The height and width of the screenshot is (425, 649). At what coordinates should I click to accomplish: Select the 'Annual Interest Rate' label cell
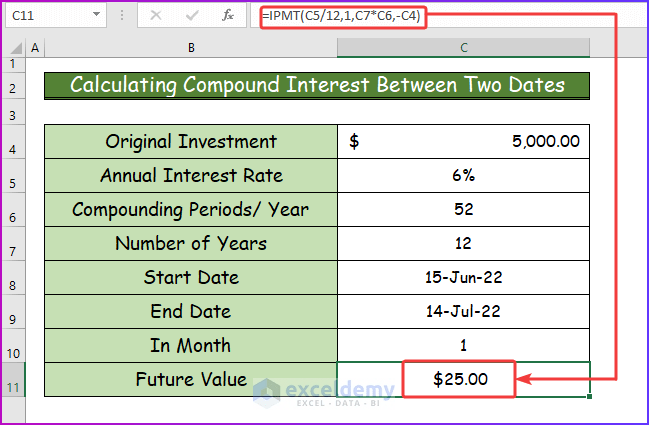click(191, 175)
